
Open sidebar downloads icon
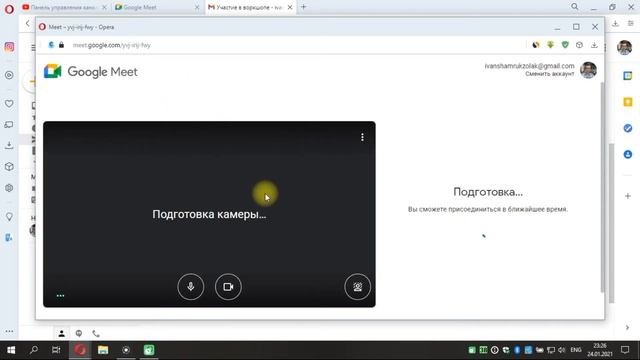pos(9,145)
